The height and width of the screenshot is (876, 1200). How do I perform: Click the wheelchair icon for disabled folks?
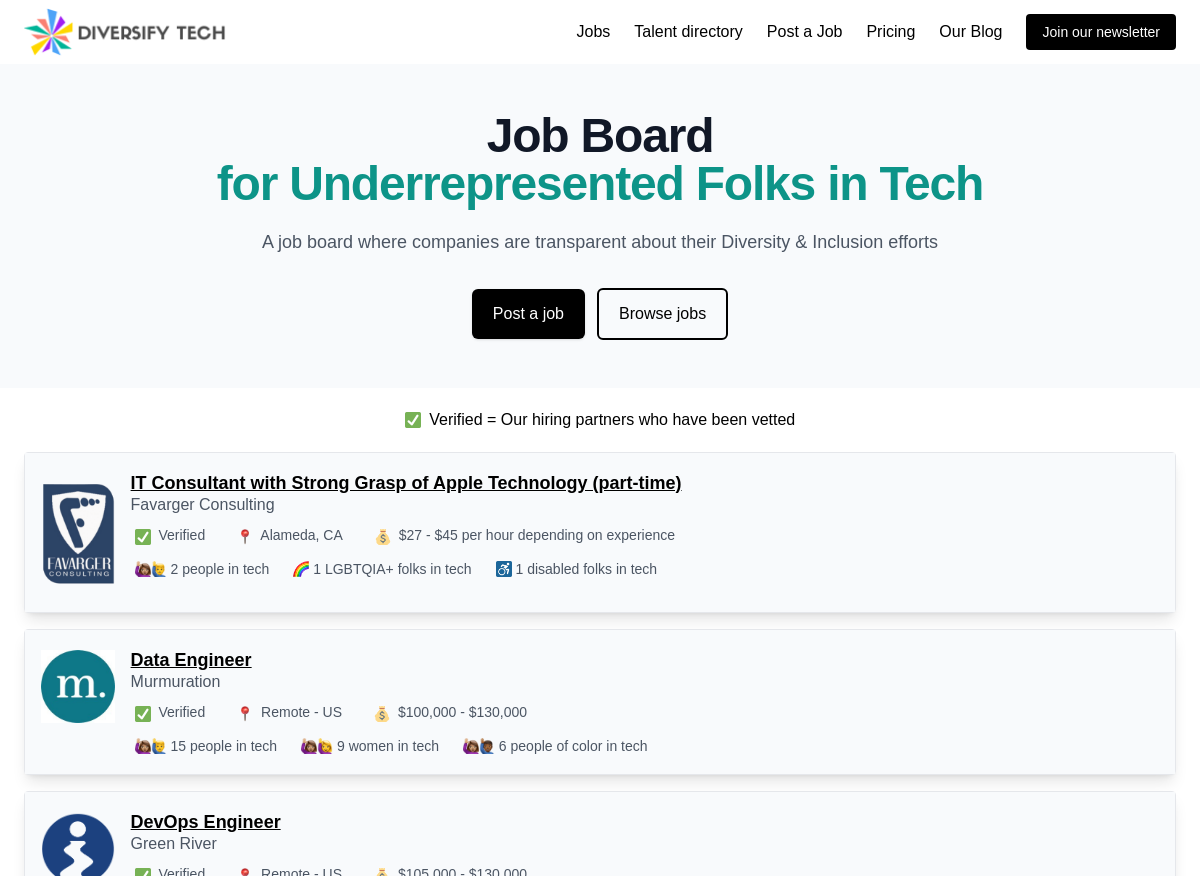coord(504,569)
